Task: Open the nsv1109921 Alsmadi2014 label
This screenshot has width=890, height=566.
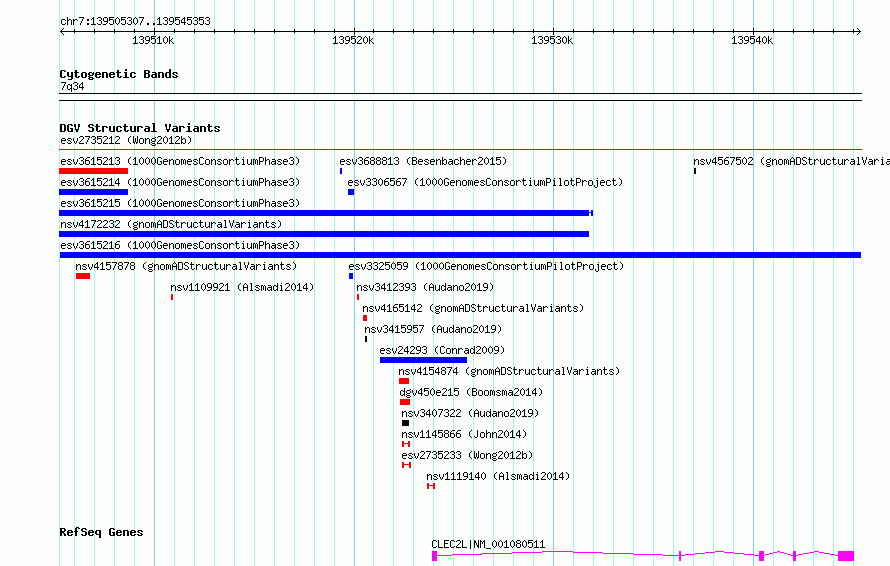Action: pyautogui.click(x=242, y=287)
